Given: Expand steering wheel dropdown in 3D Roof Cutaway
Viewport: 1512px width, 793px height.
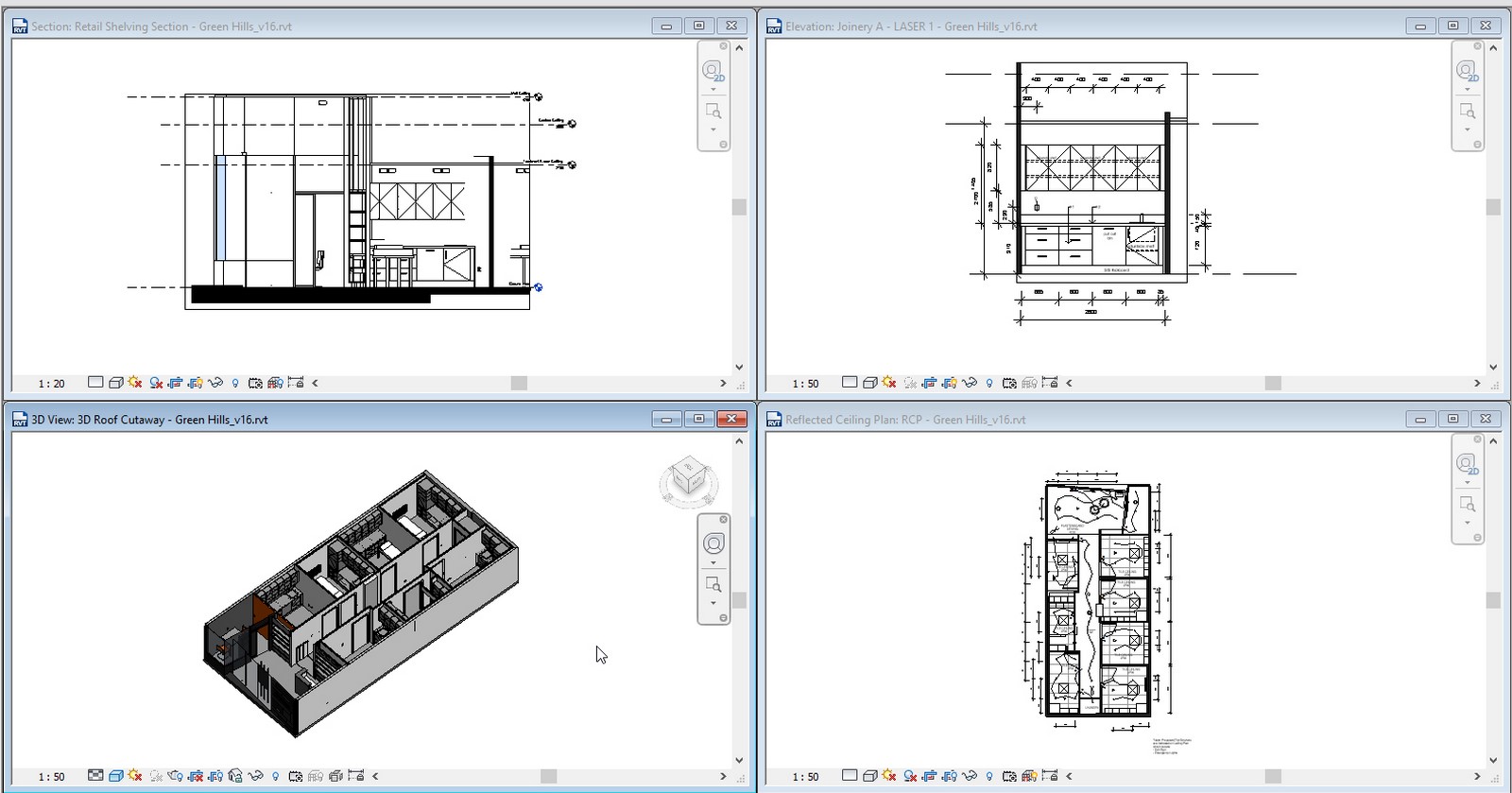Looking at the screenshot, I should coord(713,562).
